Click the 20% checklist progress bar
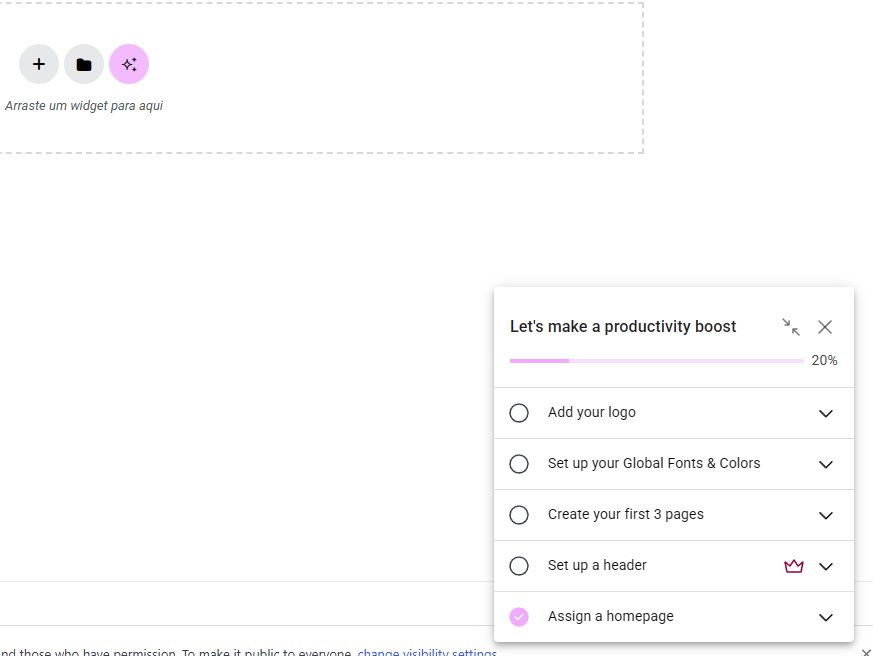Viewport: 873px width, 656px height. click(656, 360)
